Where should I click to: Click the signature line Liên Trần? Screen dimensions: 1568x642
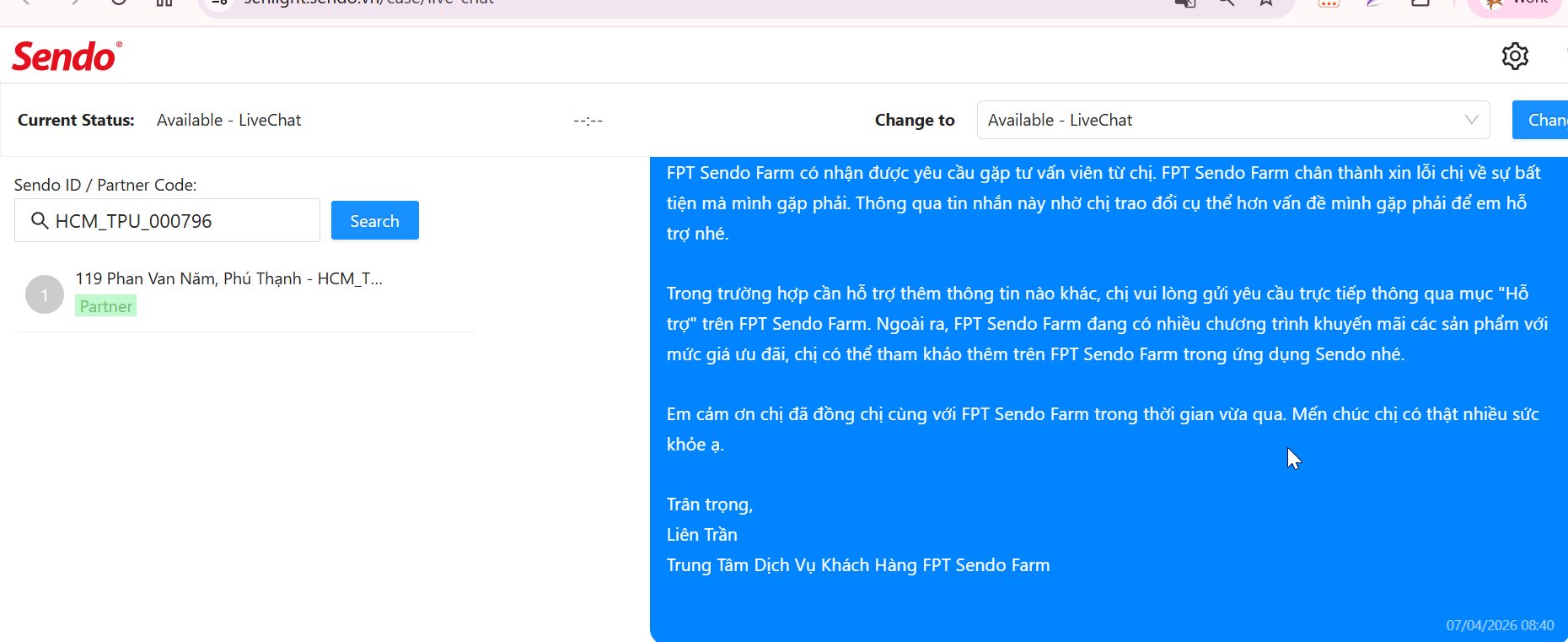[701, 535]
